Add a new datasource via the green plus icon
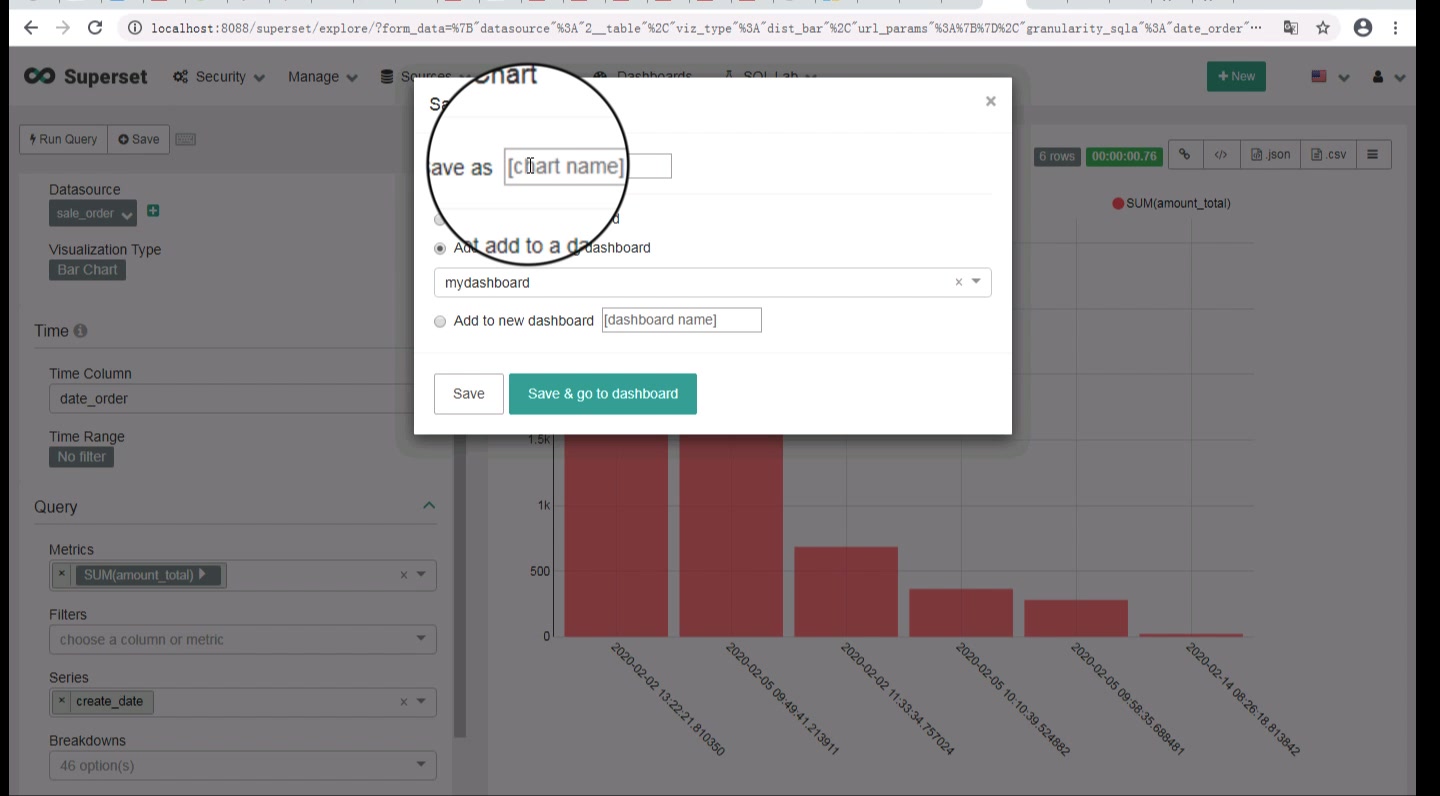Viewport: 1440px width, 796px height. coord(152,212)
